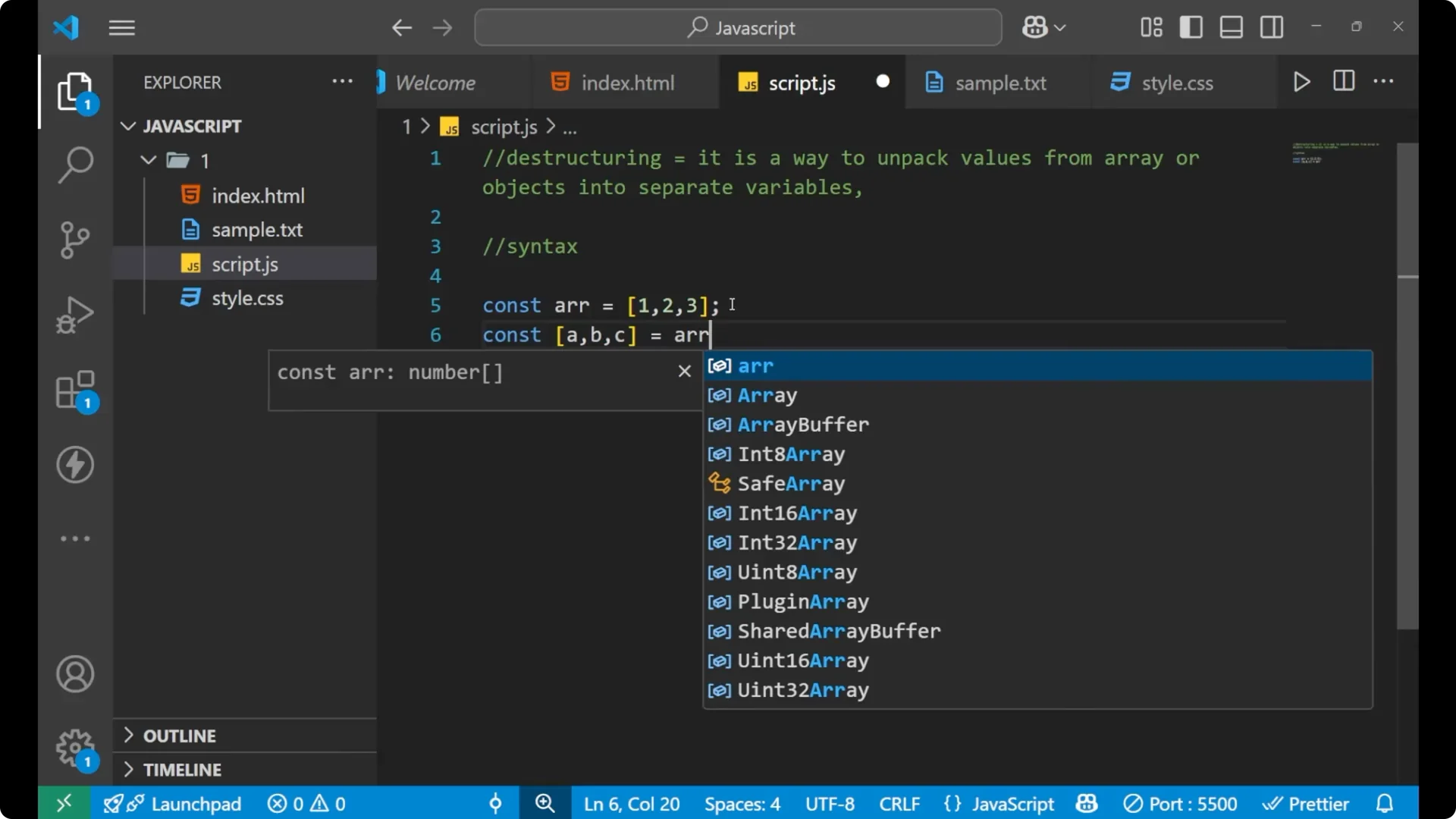Toggle the Primary Side Bar visibility
Screen dimensions: 1456x819
(1191, 27)
